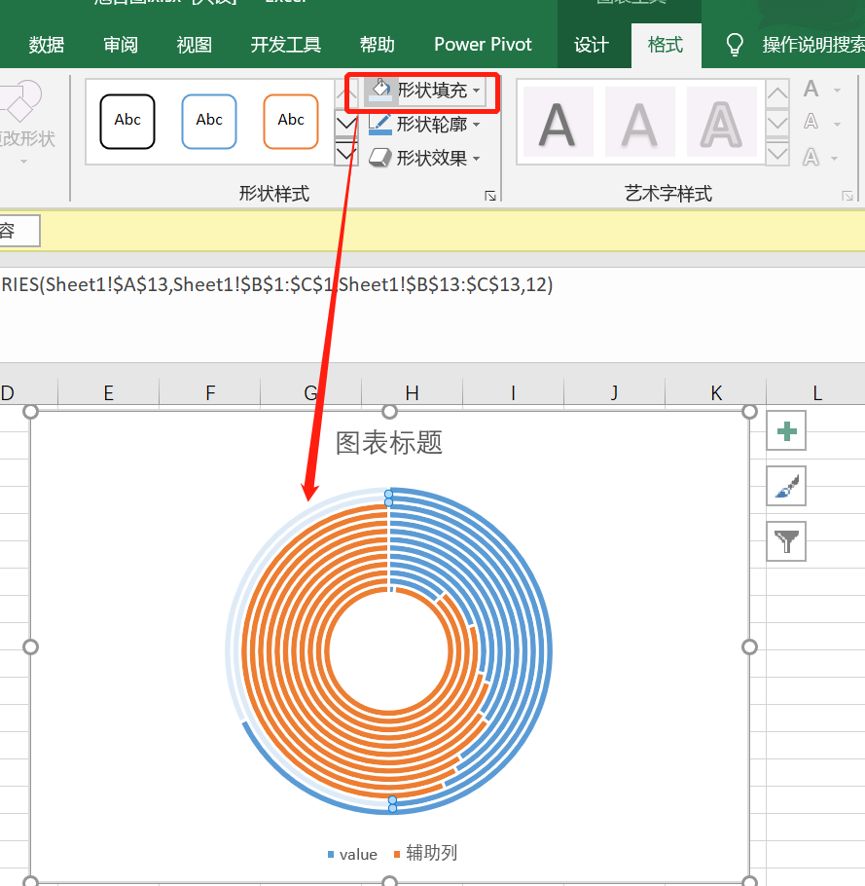Apply the black outline Abc shape style
Image resolution: width=865 pixels, height=886 pixels.
pyautogui.click(x=128, y=121)
